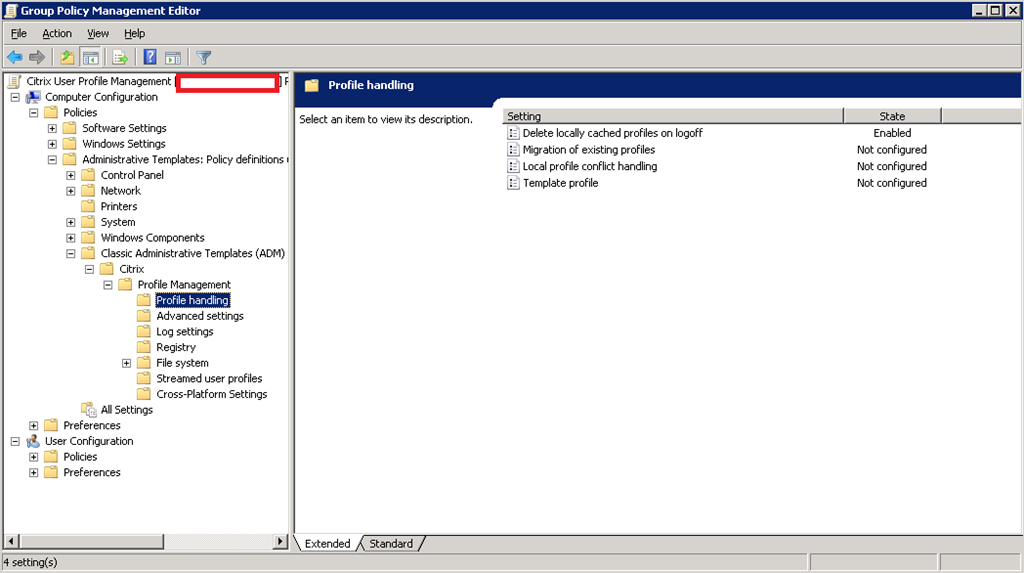1024x573 pixels.
Task: Expand Preferences under User Configuration
Action: (x=33, y=472)
